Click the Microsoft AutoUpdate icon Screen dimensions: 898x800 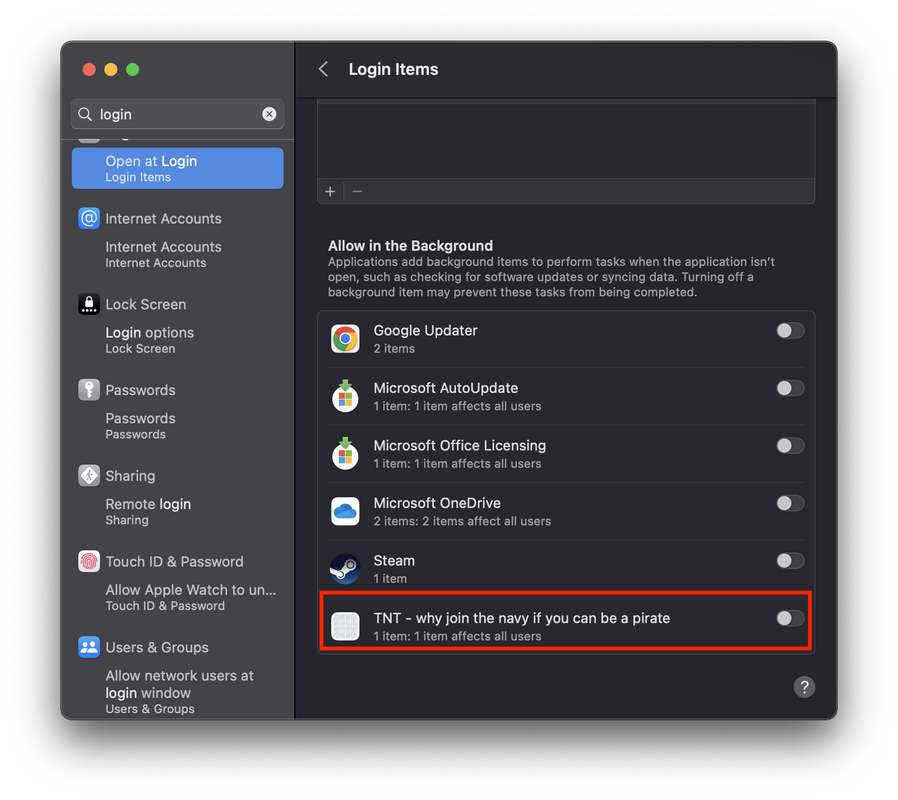345,396
